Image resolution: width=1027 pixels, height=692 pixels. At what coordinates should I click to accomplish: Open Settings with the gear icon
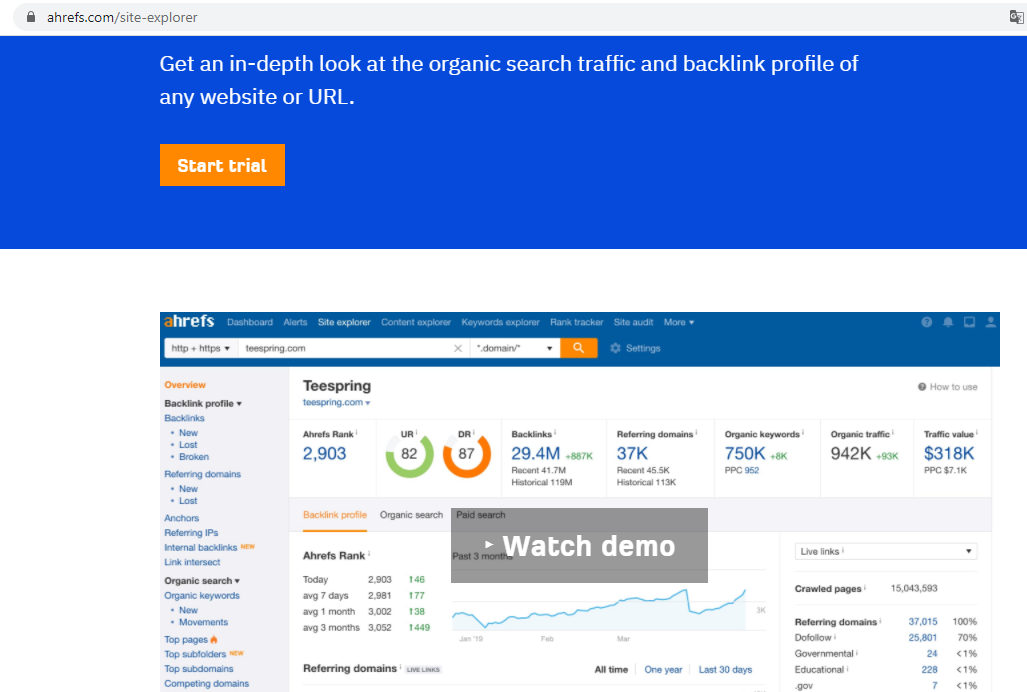coord(635,348)
